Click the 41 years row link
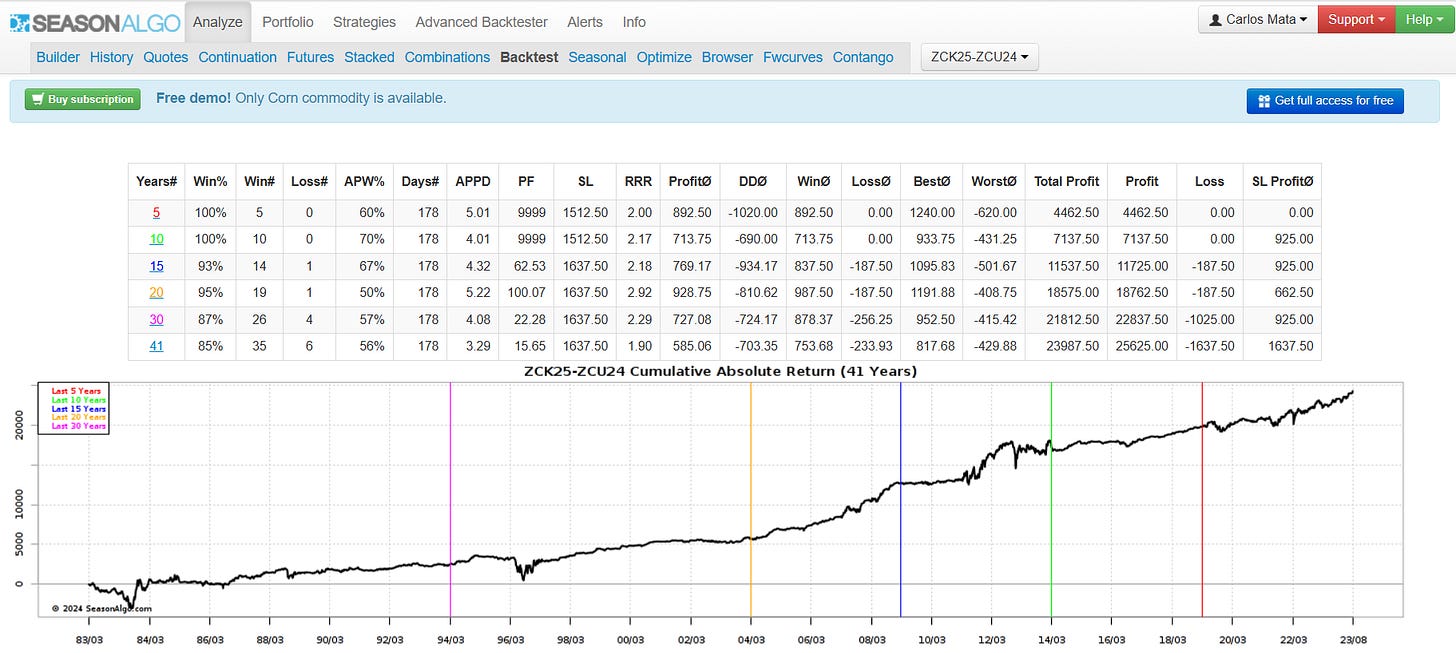The image size is (1456, 653). pyautogui.click(x=156, y=346)
